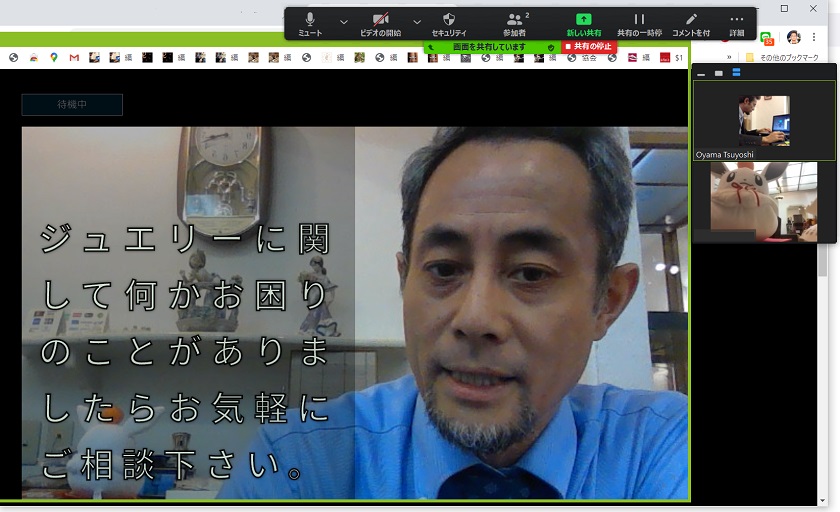Switch video panel to blue grid view
The image size is (840, 512).
tap(737, 73)
